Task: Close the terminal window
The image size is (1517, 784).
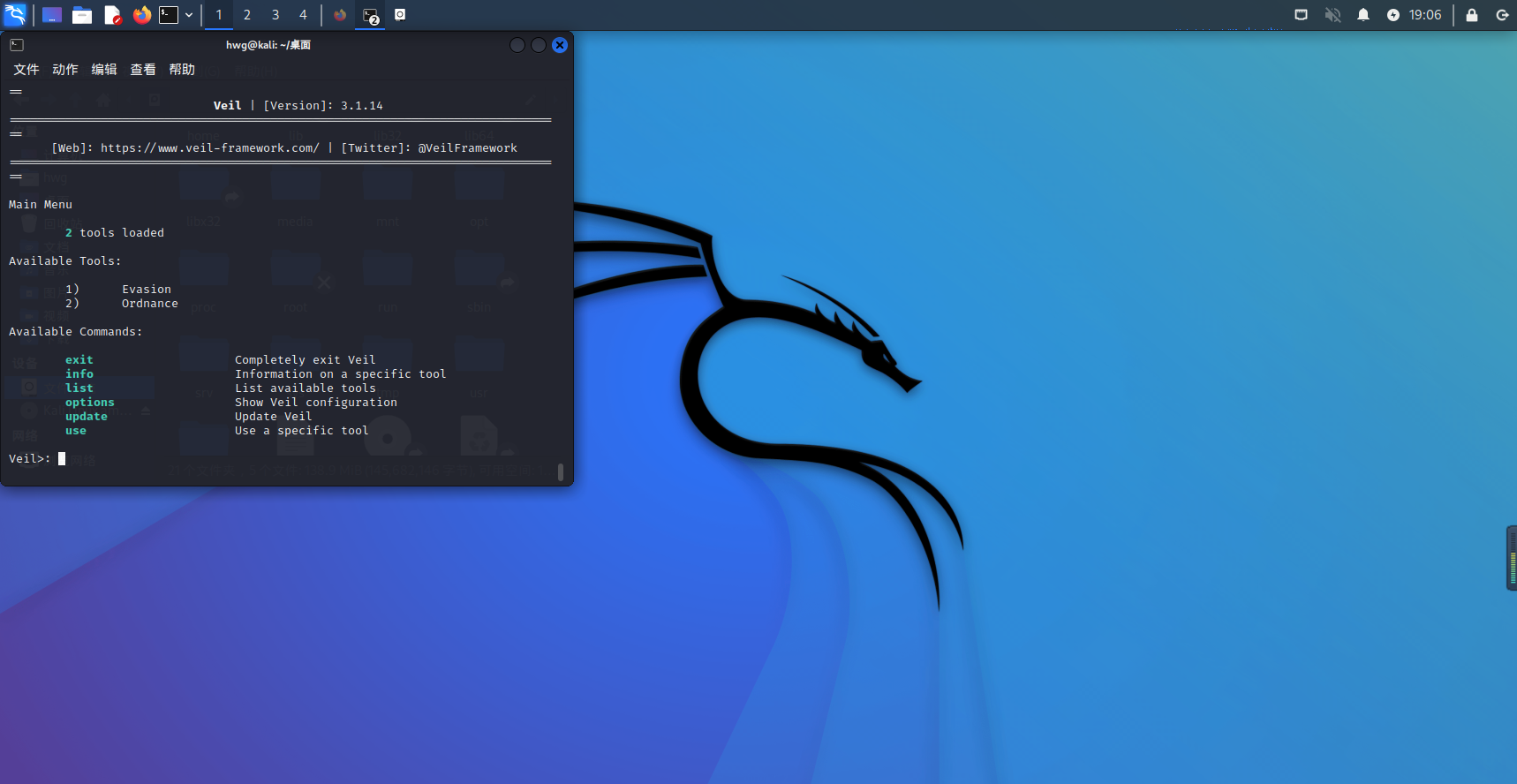Action: click(560, 45)
